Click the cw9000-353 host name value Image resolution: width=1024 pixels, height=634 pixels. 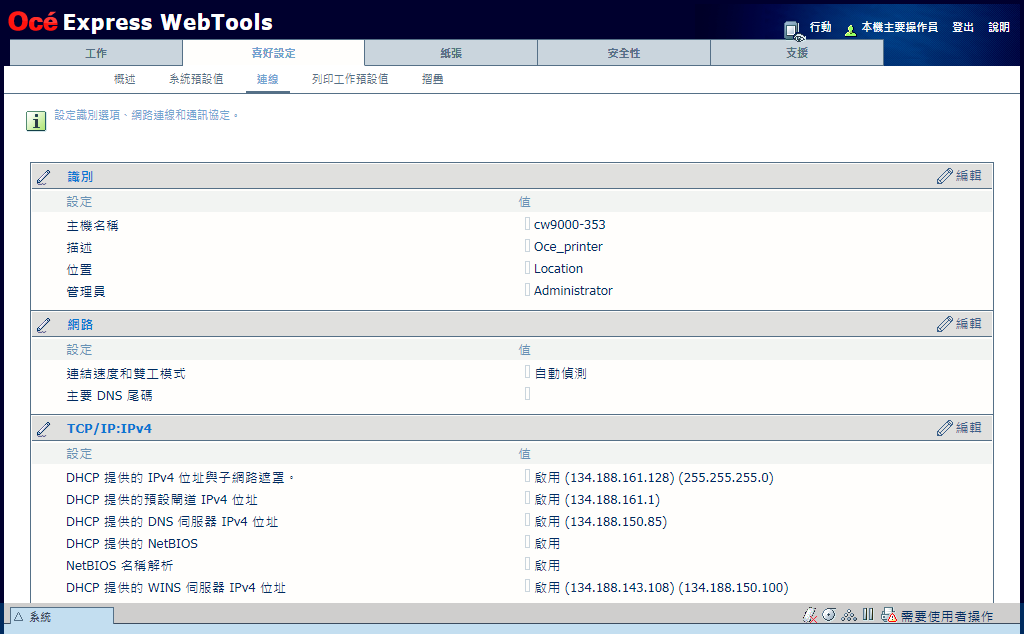point(569,225)
